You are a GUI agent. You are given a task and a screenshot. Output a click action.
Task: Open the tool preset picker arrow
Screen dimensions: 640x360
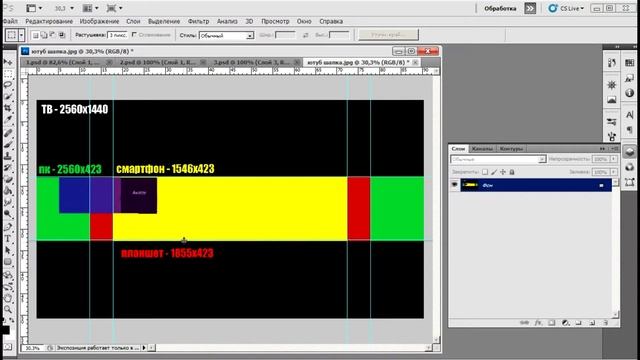(x=22, y=36)
